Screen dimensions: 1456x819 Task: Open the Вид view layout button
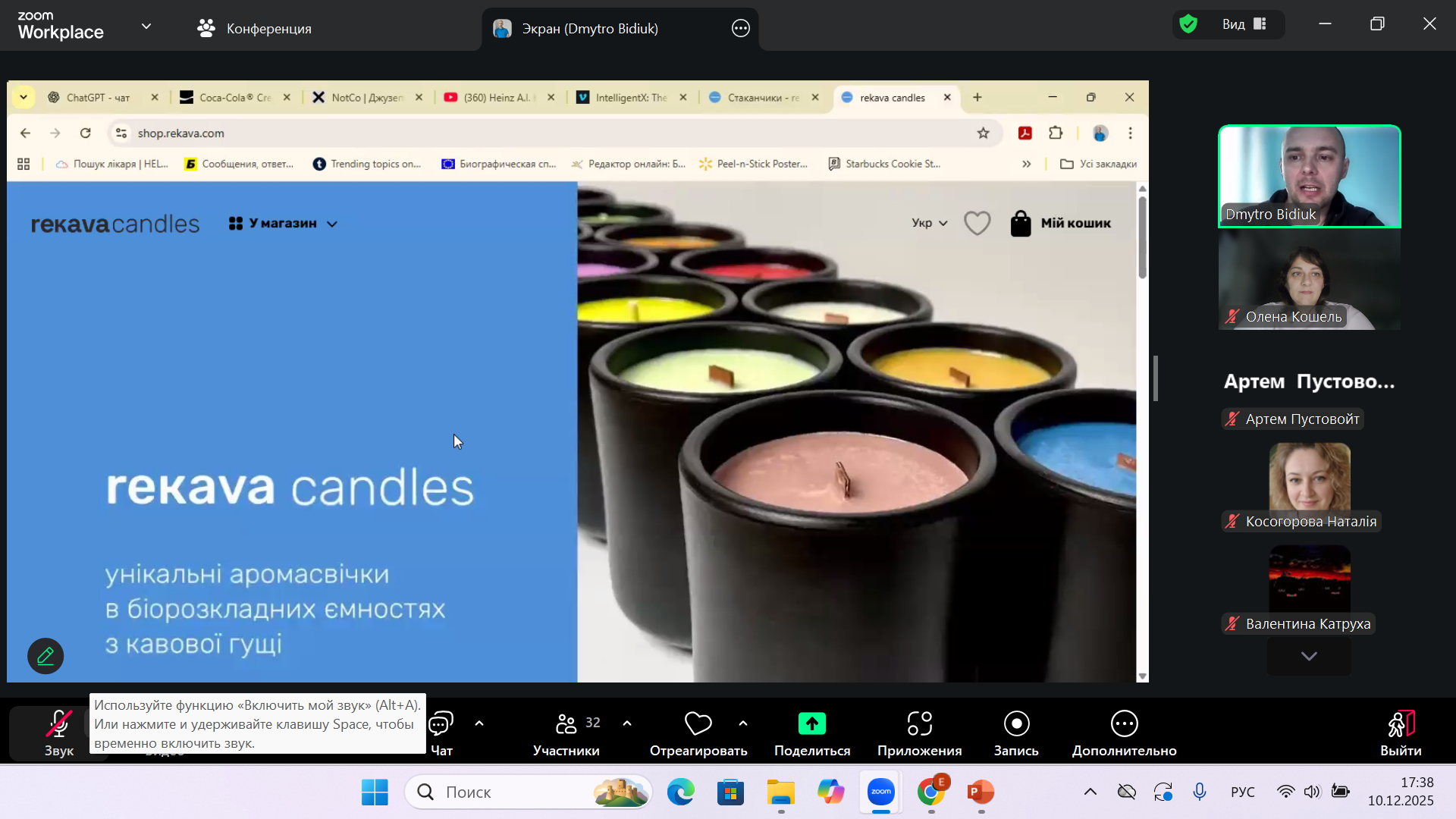tap(1244, 24)
